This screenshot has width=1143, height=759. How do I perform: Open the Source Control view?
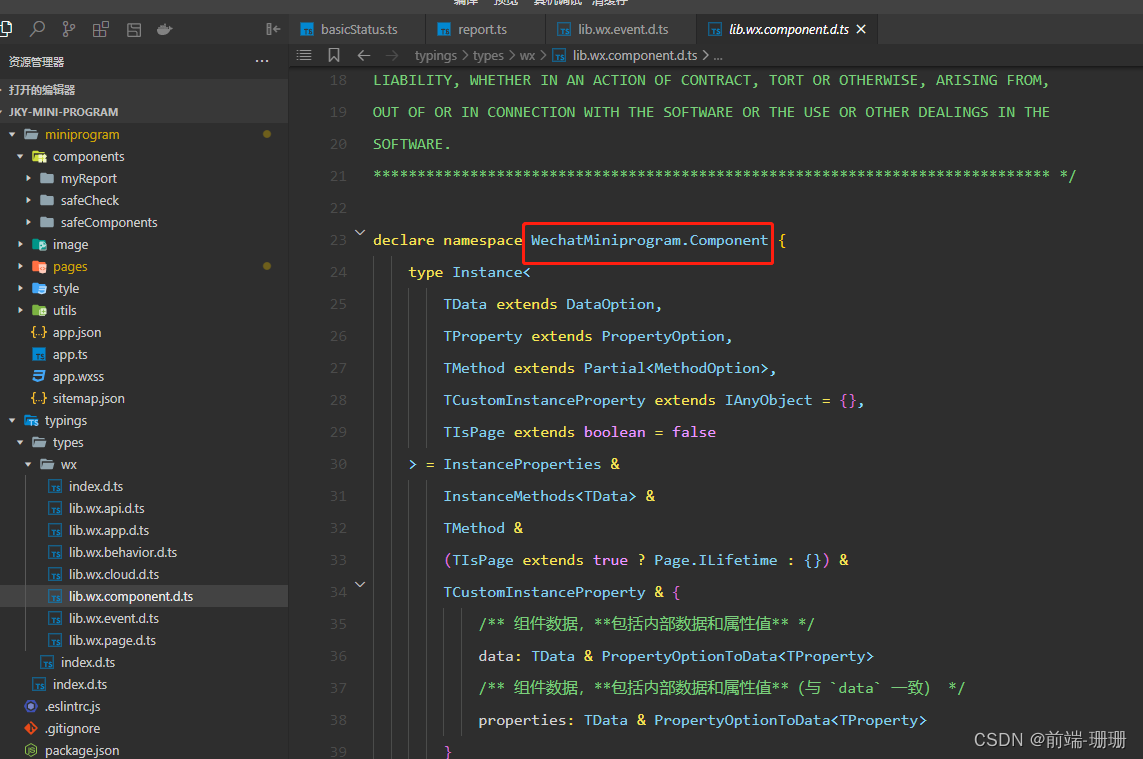click(68, 29)
